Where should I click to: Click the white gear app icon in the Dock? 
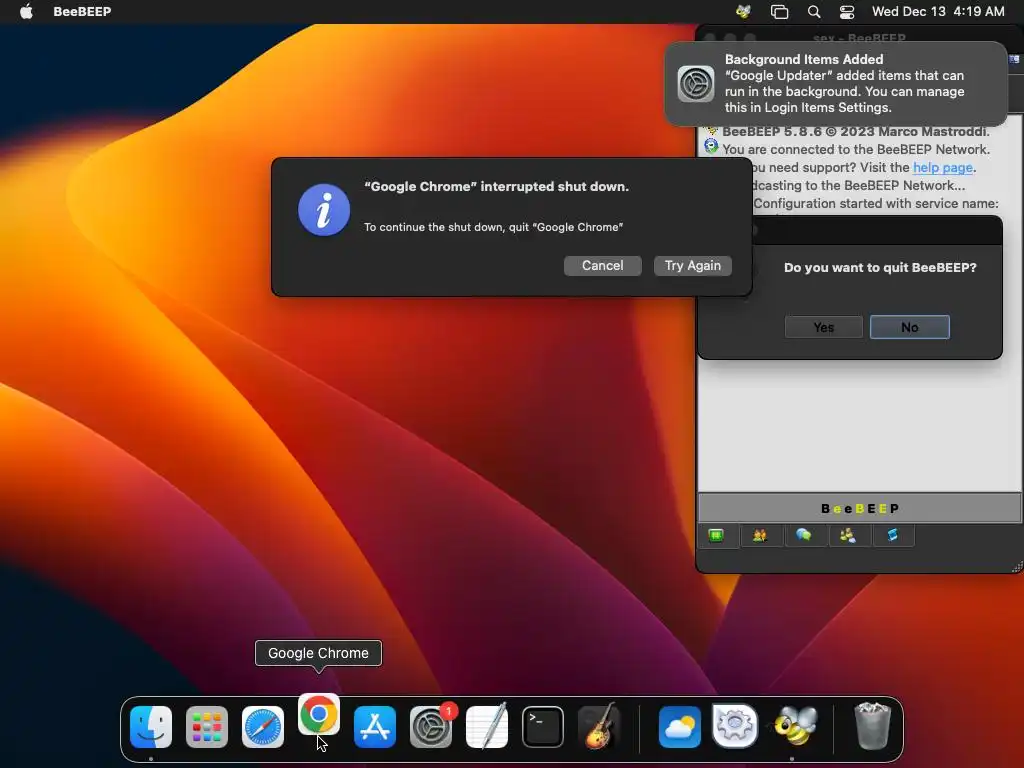pos(735,726)
